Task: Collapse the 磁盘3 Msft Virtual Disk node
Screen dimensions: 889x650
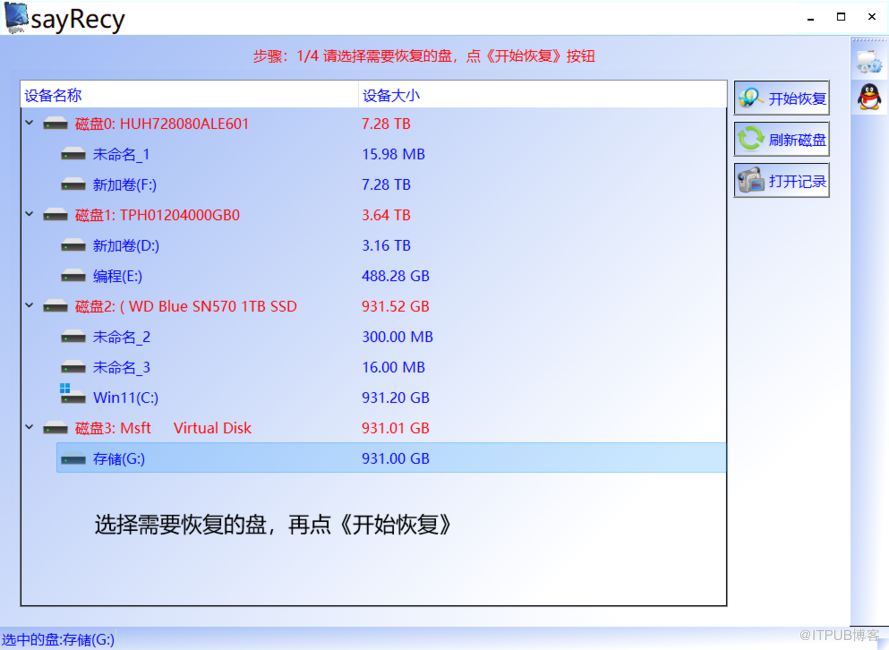Action: (x=29, y=427)
